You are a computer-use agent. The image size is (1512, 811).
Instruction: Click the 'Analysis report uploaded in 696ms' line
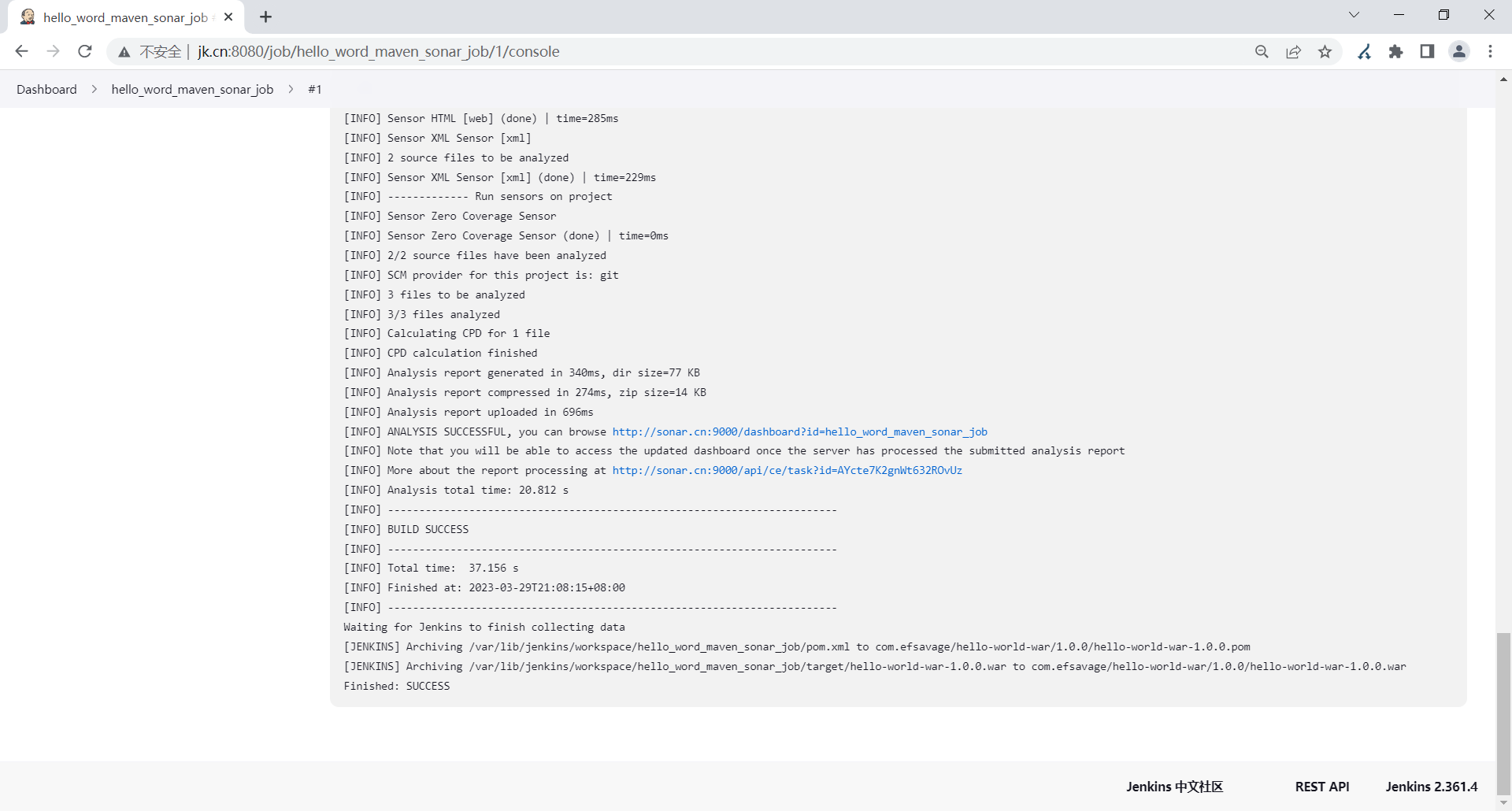coord(469,412)
